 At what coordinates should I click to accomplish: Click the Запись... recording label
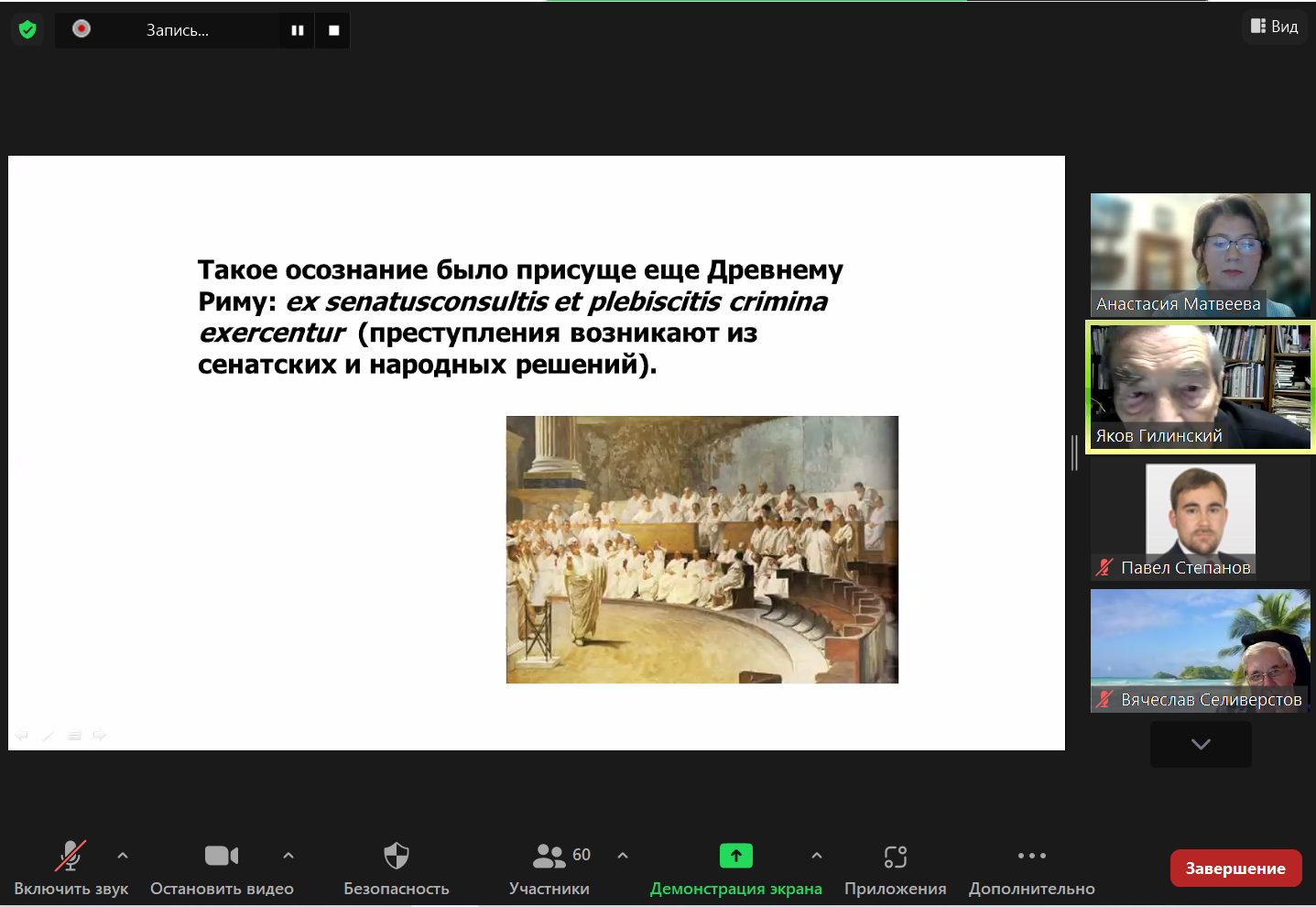pos(178,30)
